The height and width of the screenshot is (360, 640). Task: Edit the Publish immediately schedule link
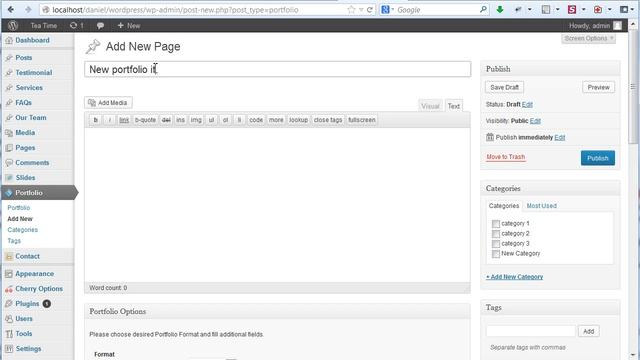pos(560,138)
